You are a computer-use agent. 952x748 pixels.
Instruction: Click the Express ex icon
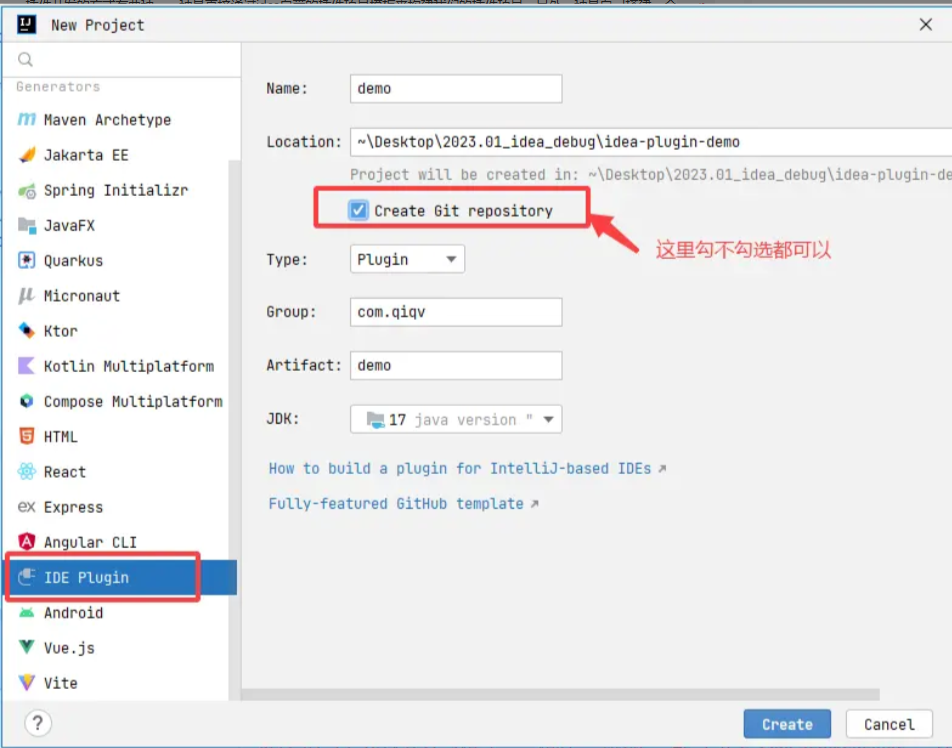point(27,506)
